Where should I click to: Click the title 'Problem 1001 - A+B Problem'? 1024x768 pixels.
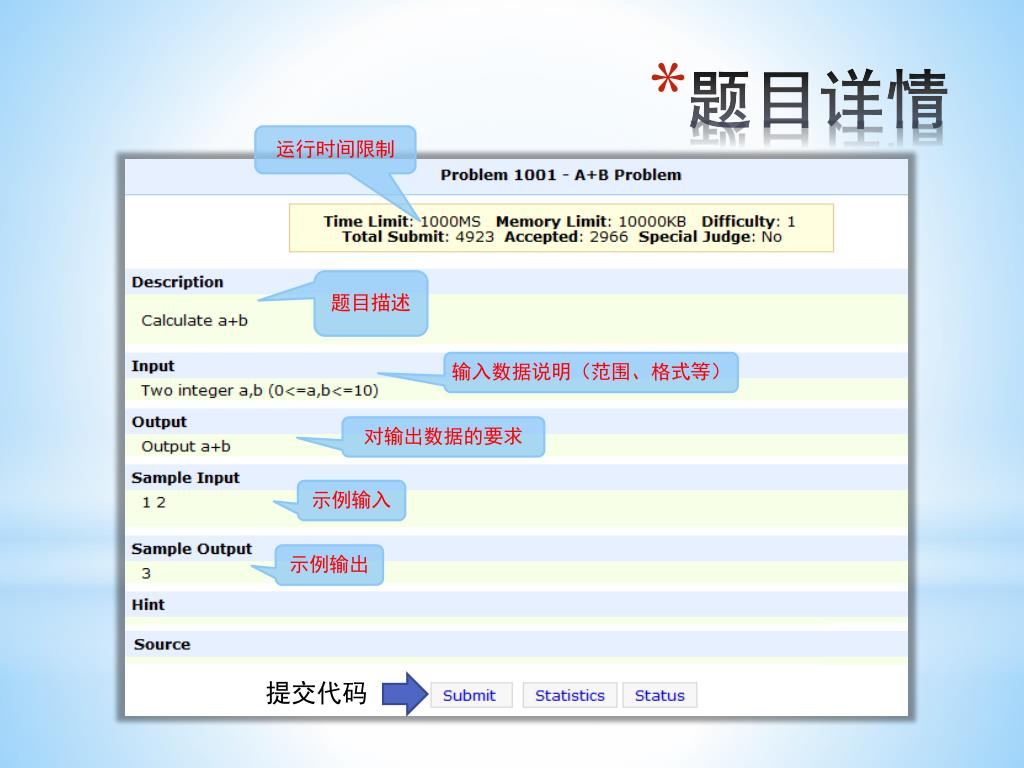[x=560, y=175]
